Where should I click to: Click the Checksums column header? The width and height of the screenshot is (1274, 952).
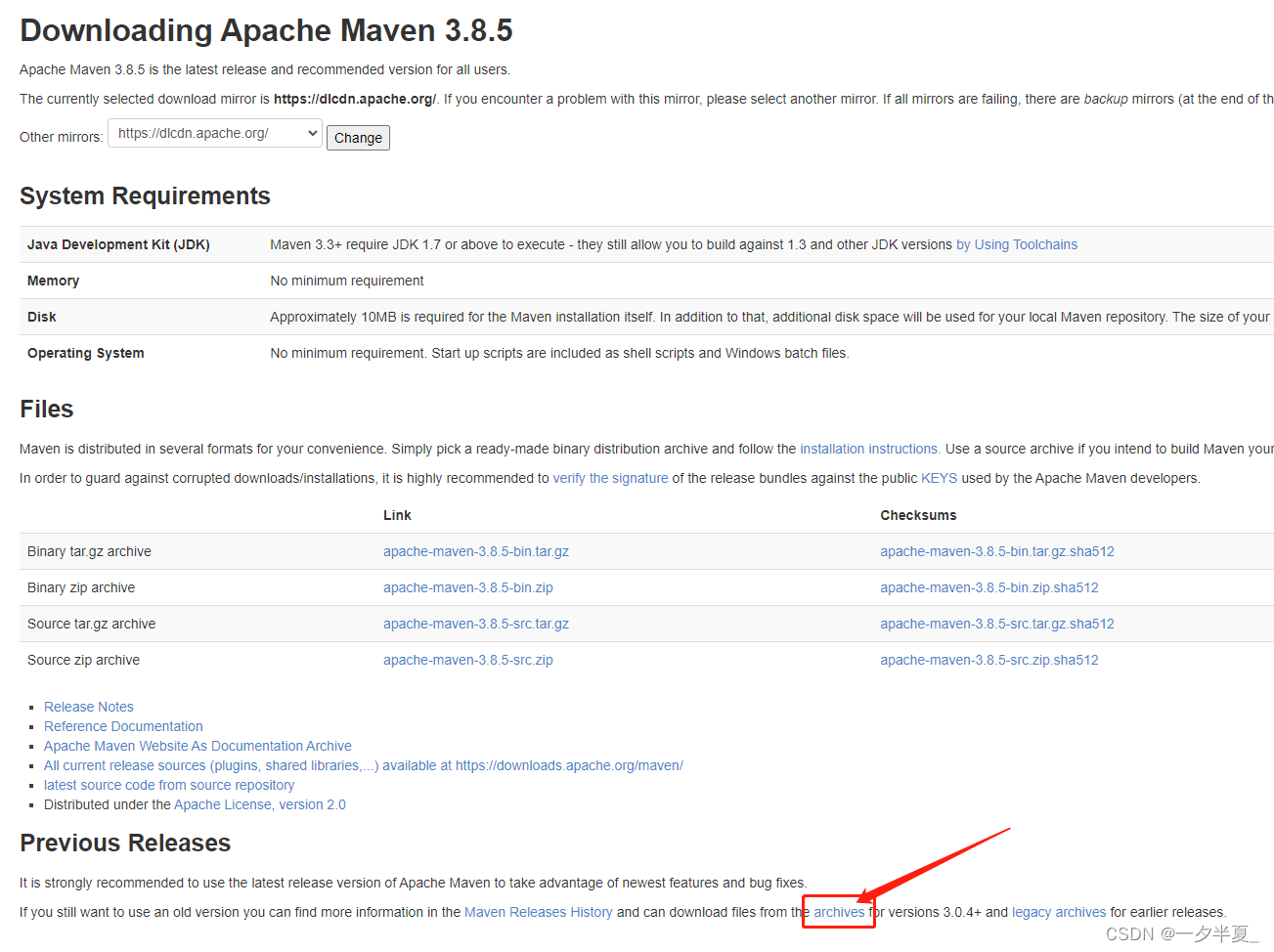point(918,515)
